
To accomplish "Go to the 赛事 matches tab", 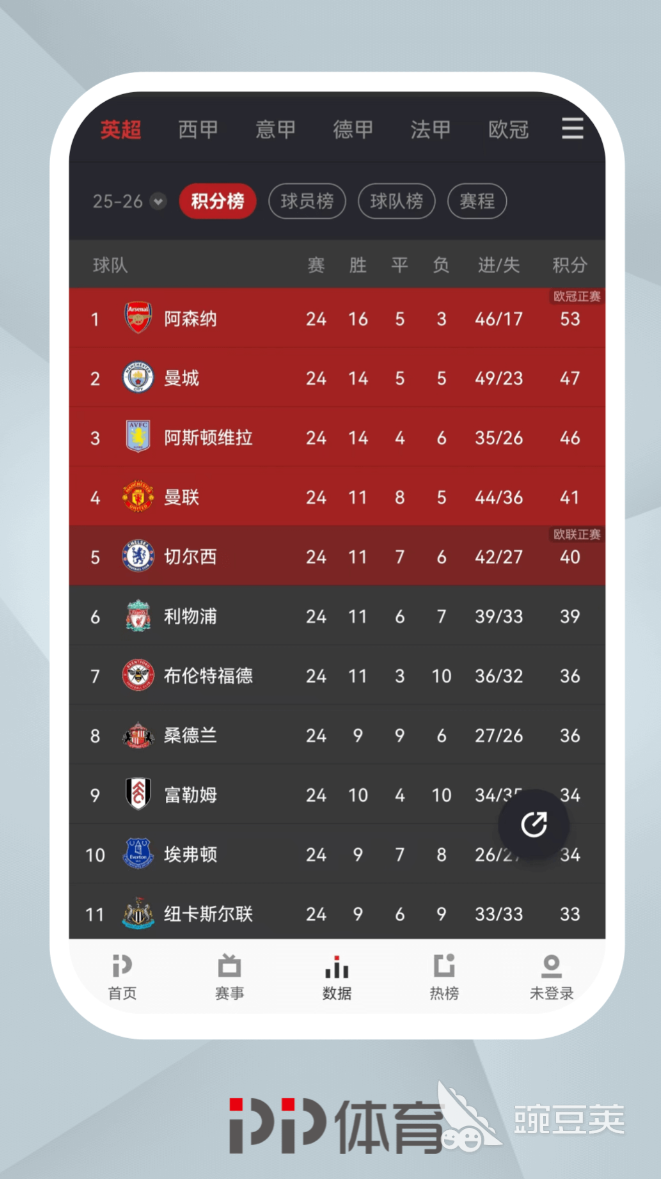I will pyautogui.click(x=229, y=967).
